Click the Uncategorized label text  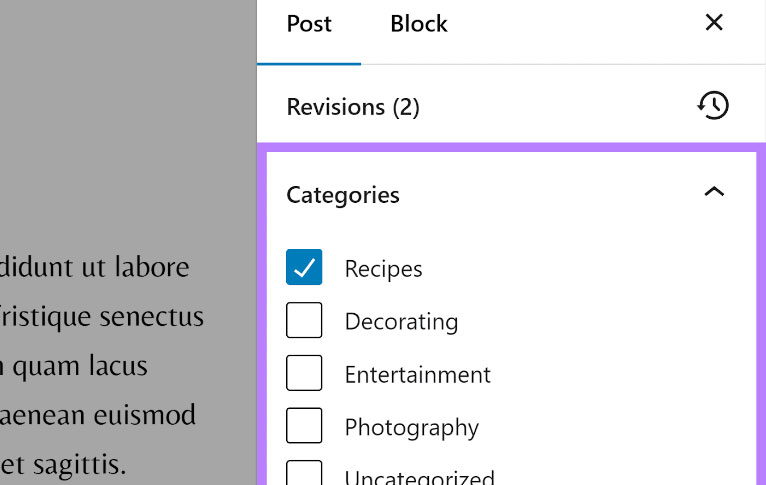419,477
